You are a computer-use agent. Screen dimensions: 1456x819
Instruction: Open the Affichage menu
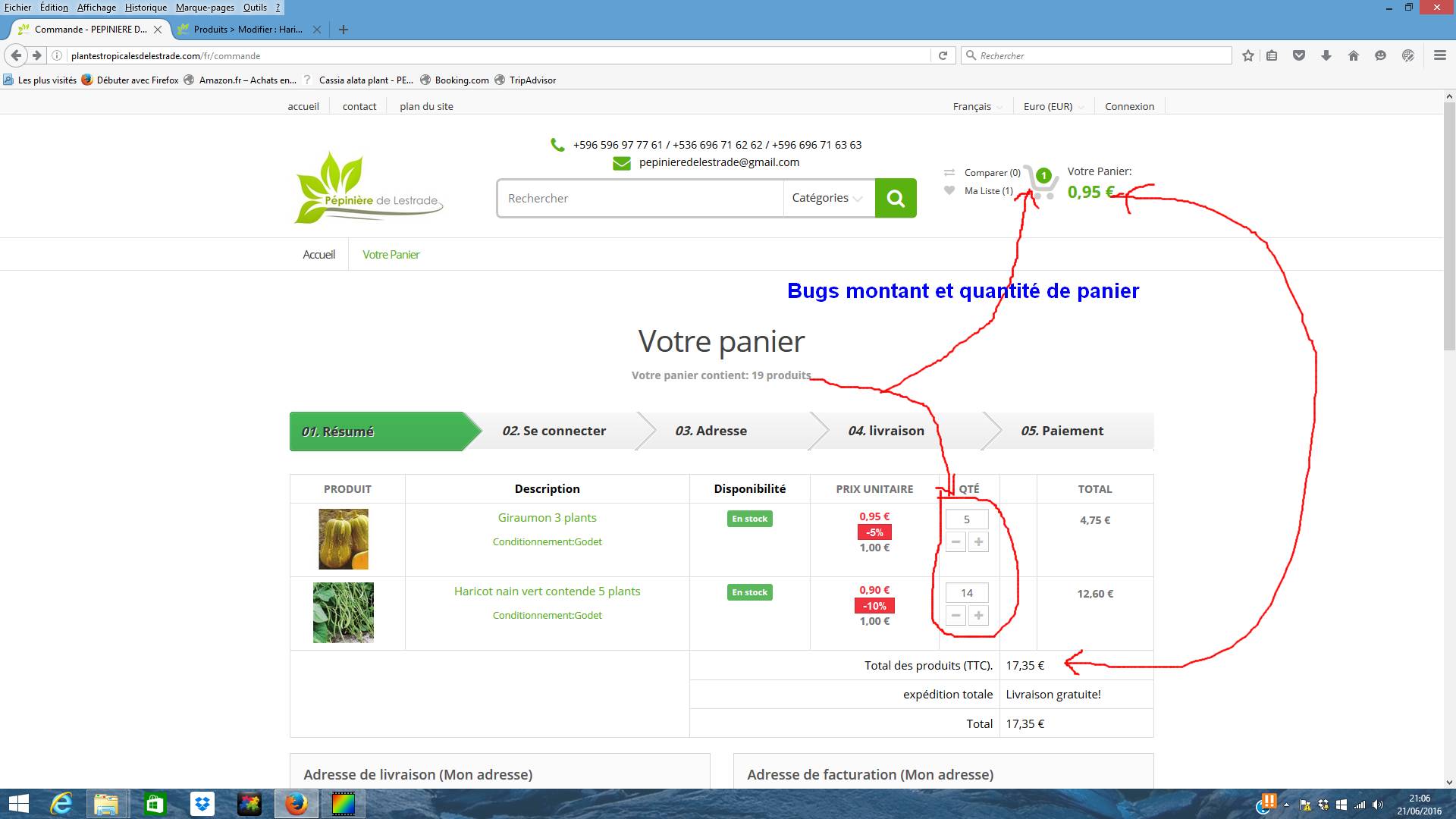(96, 8)
